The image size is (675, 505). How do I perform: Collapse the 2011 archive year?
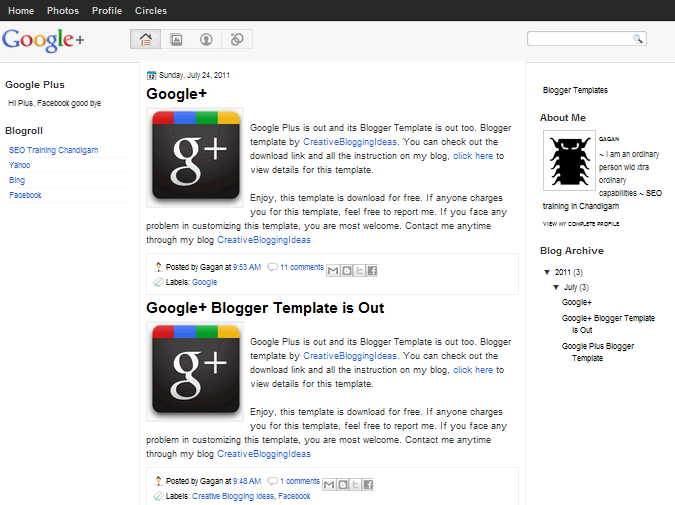tap(547, 272)
